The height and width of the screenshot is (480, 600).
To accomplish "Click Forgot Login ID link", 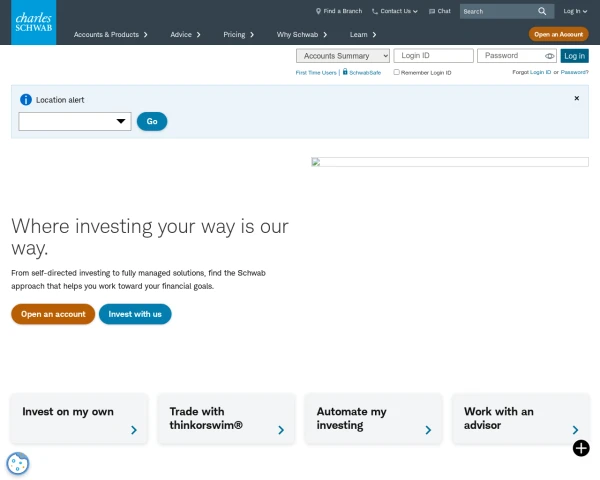I will (x=540, y=72).
